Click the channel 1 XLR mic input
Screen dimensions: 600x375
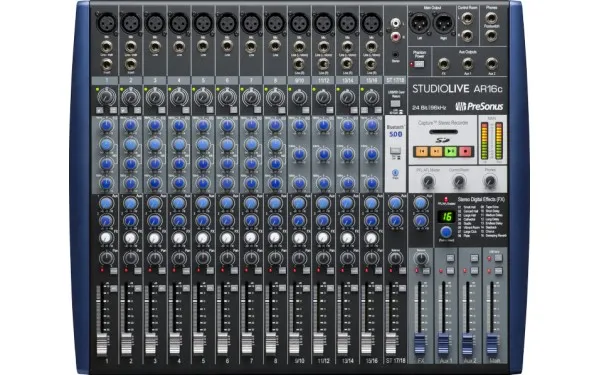[x=107, y=22]
